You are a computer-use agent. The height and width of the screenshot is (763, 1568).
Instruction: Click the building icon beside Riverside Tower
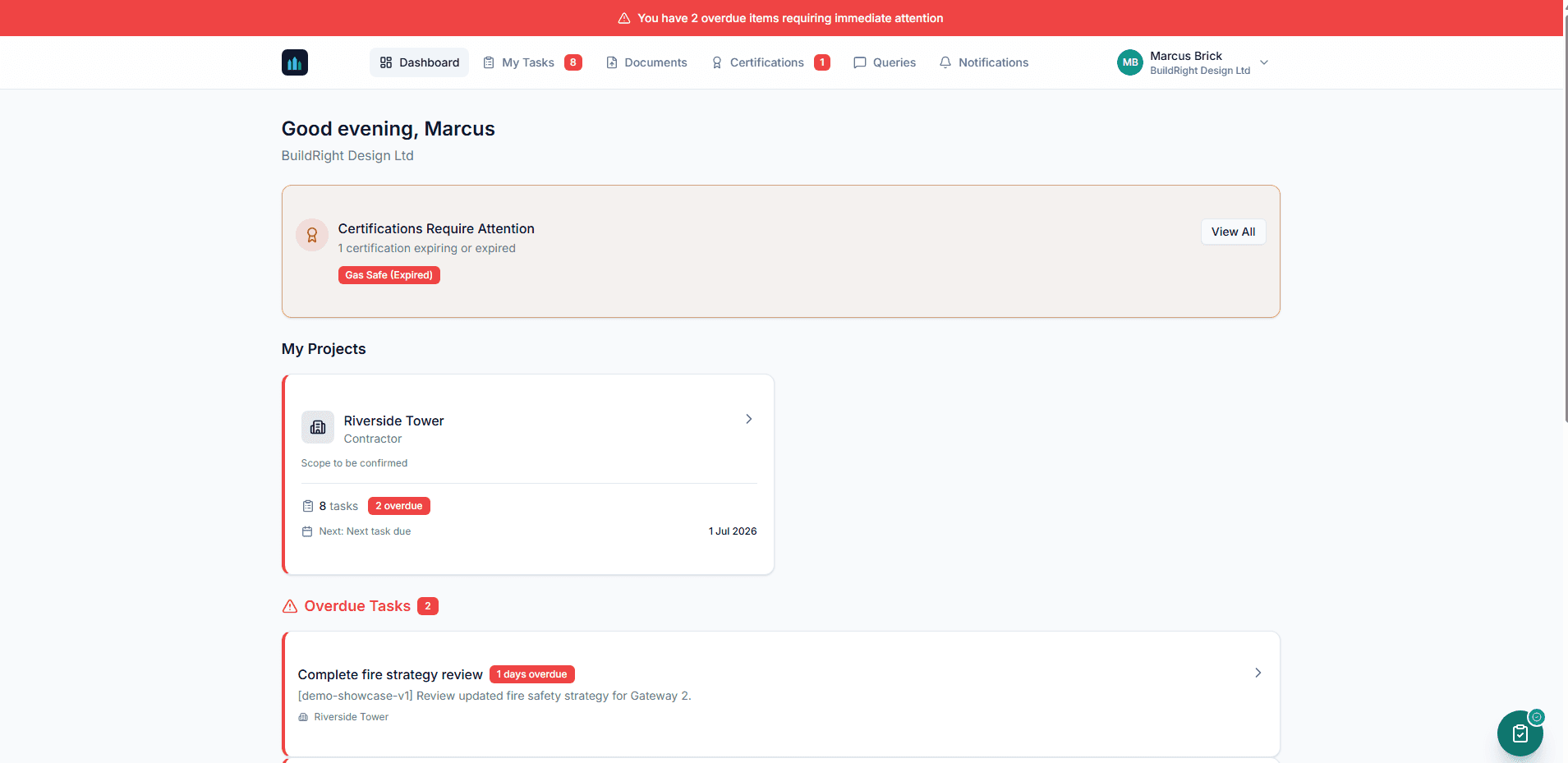(318, 427)
